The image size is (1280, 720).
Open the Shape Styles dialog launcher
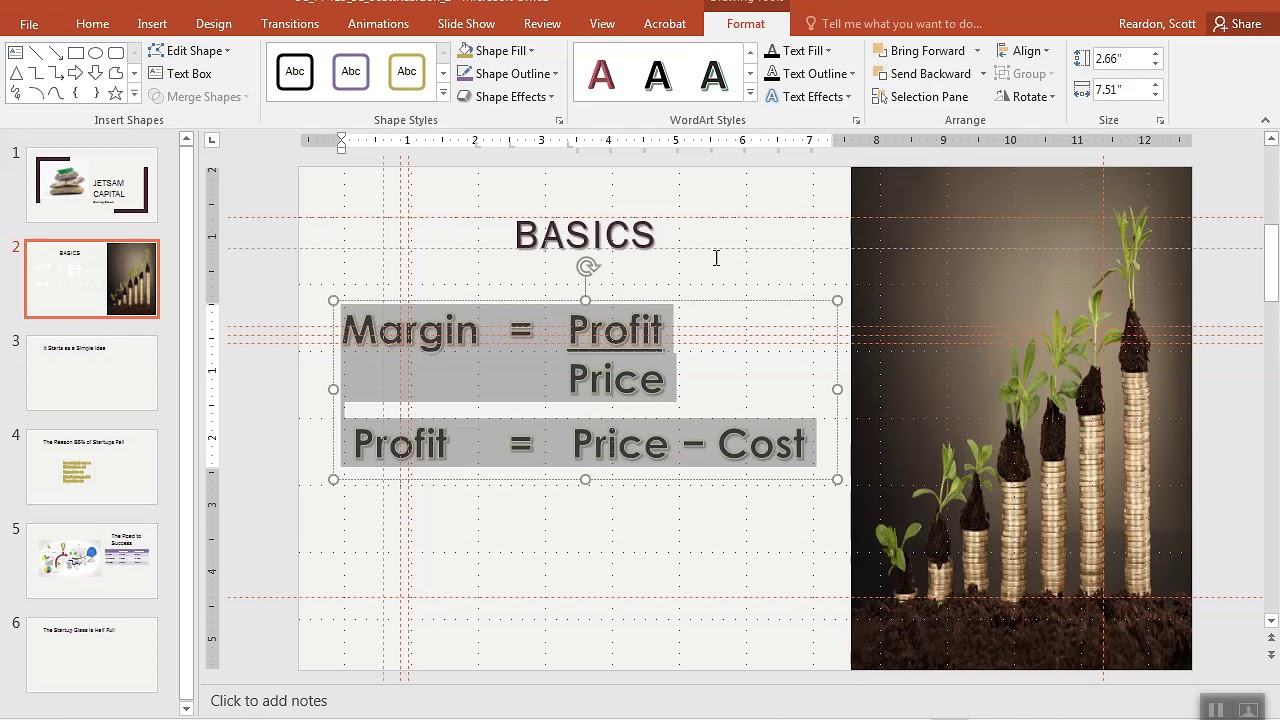[559, 120]
